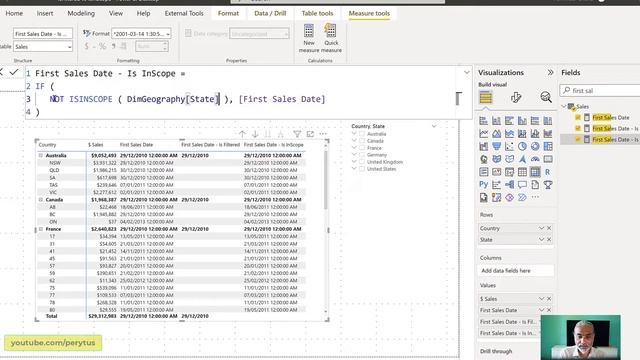Select the Gauge visual
Screen dimensions: 640x360
coord(535,159)
